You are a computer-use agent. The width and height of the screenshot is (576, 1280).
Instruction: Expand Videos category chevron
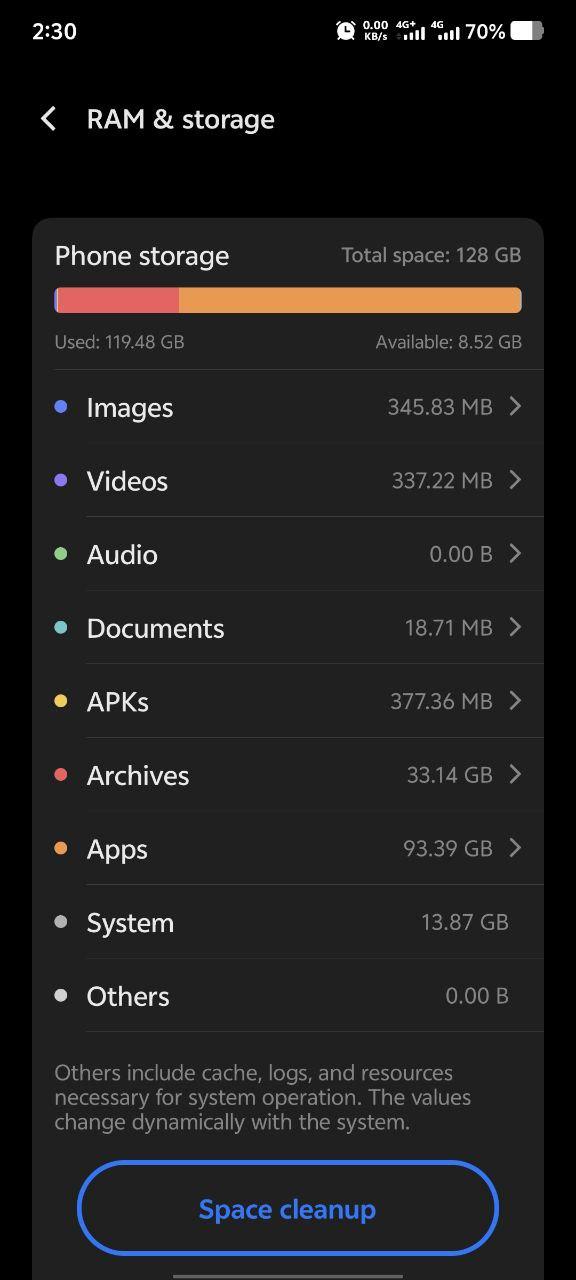pyautogui.click(x=515, y=480)
